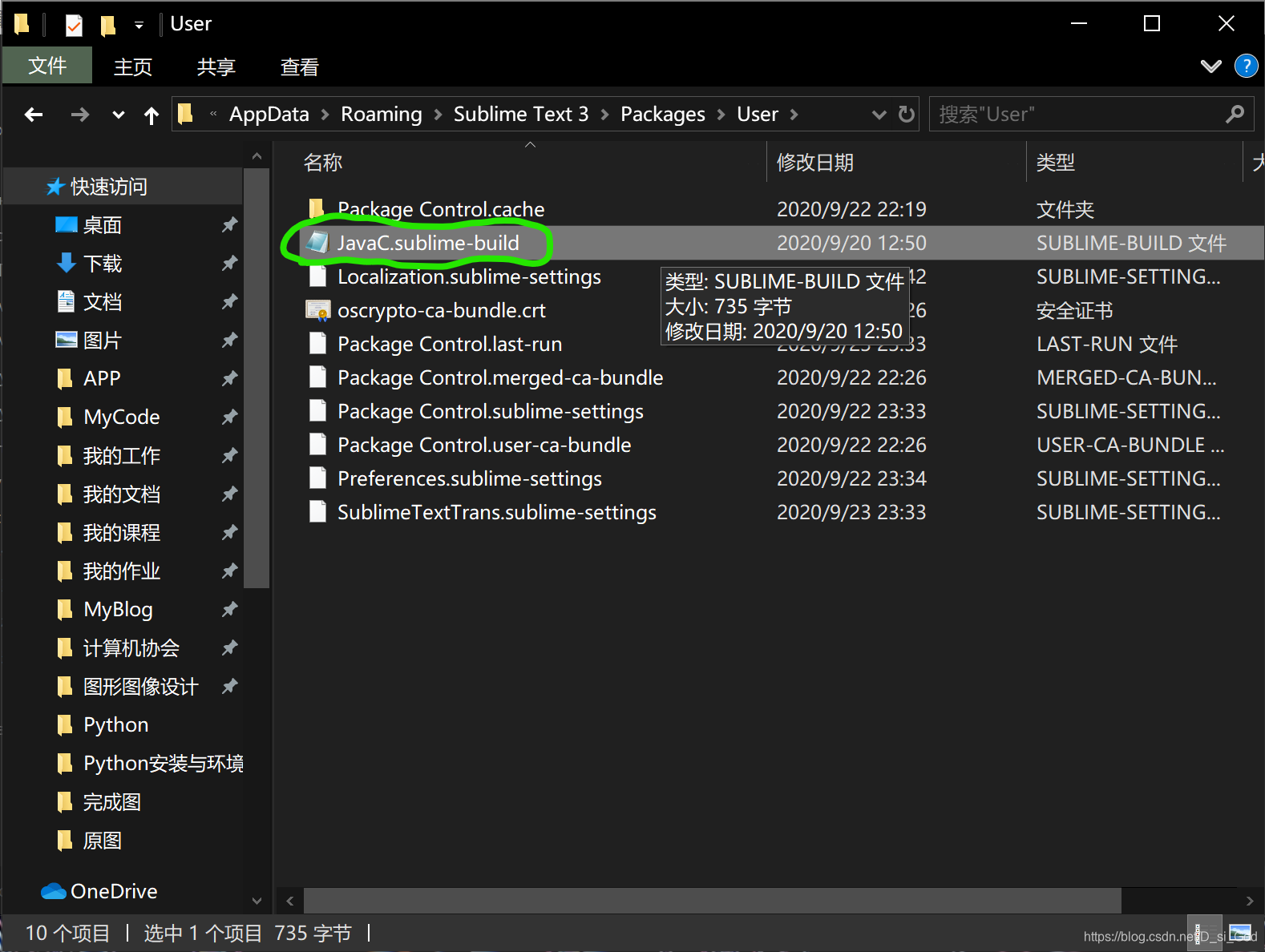
Task: Click the navigation pane scroll-down arrow
Action: coord(257,901)
